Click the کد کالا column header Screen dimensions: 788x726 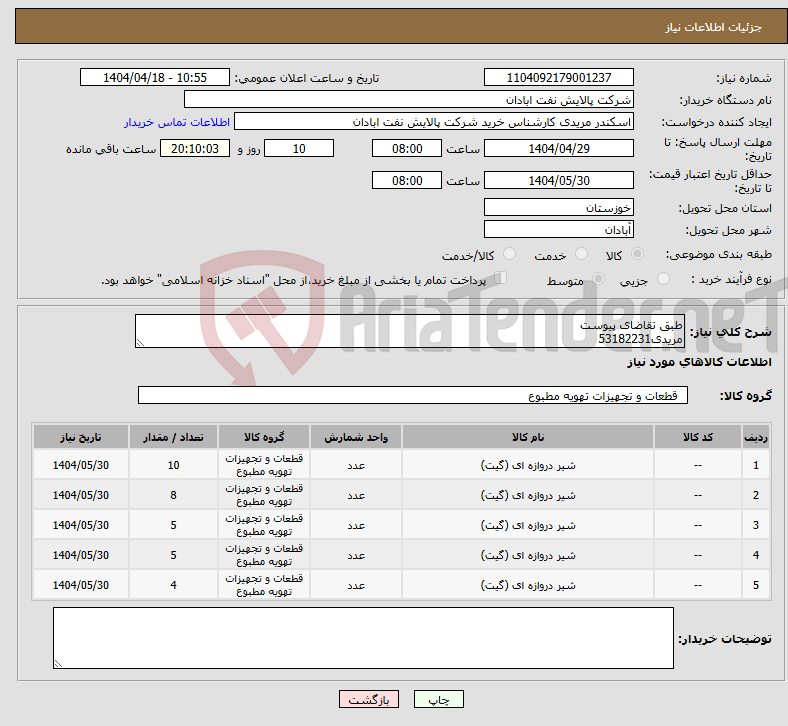(x=698, y=437)
